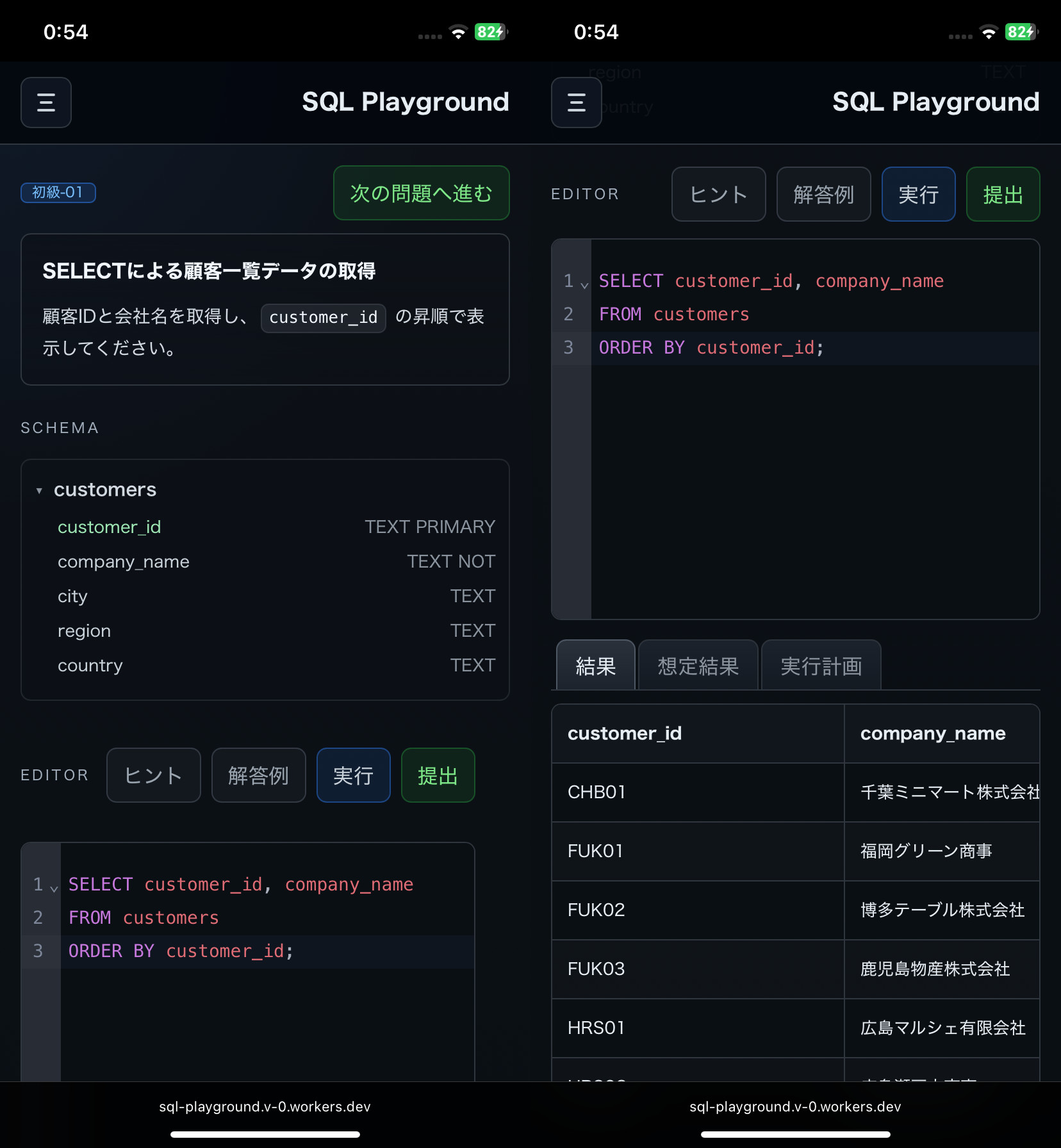Image resolution: width=1061 pixels, height=1148 pixels.
Task: Click 提出 button in left screen editor
Action: coord(438,775)
